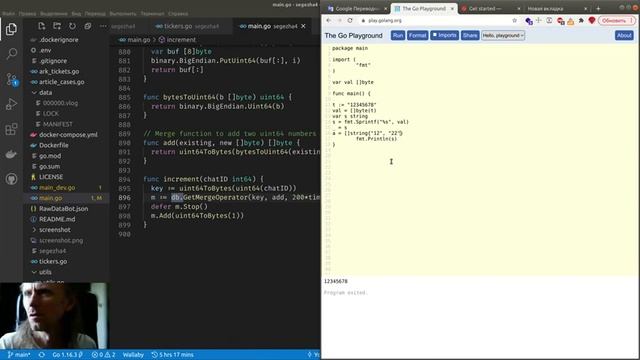640x360 pixels.
Task: Open a new browser tab with plus
Action: point(598,9)
